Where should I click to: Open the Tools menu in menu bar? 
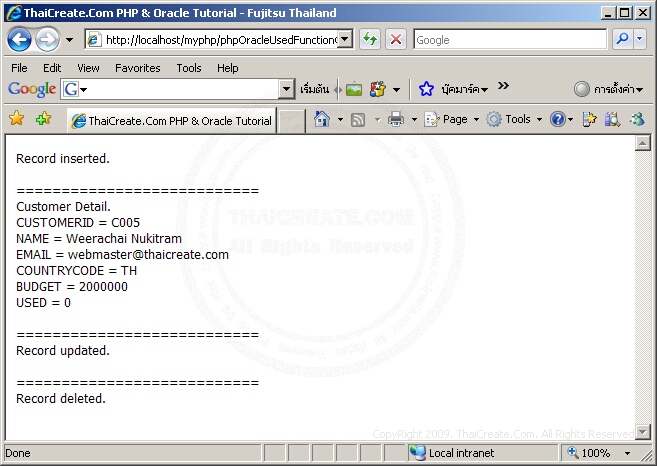189,68
